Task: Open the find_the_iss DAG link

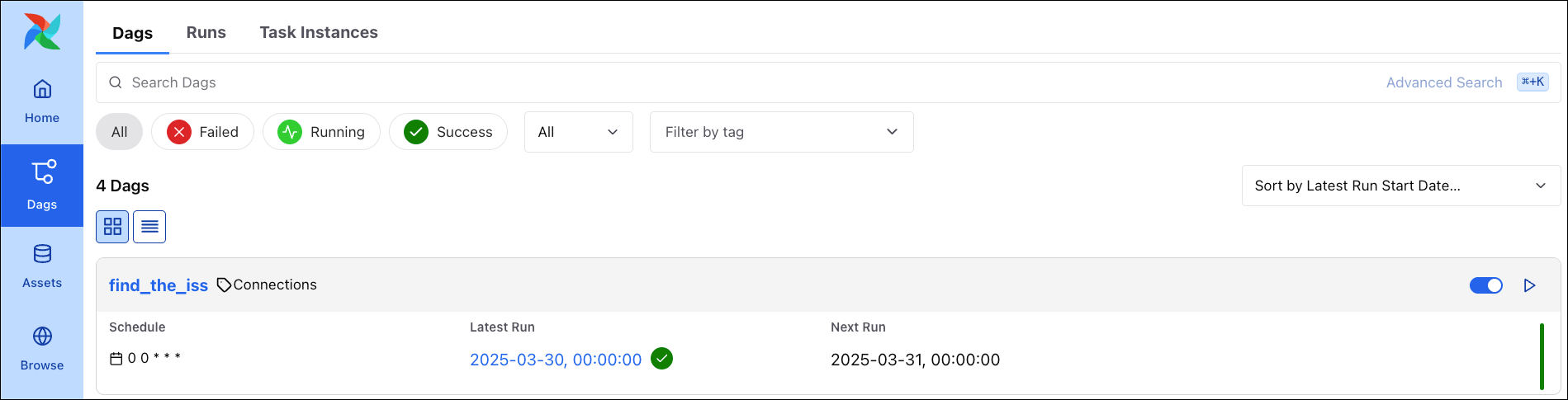Action: pos(159,285)
